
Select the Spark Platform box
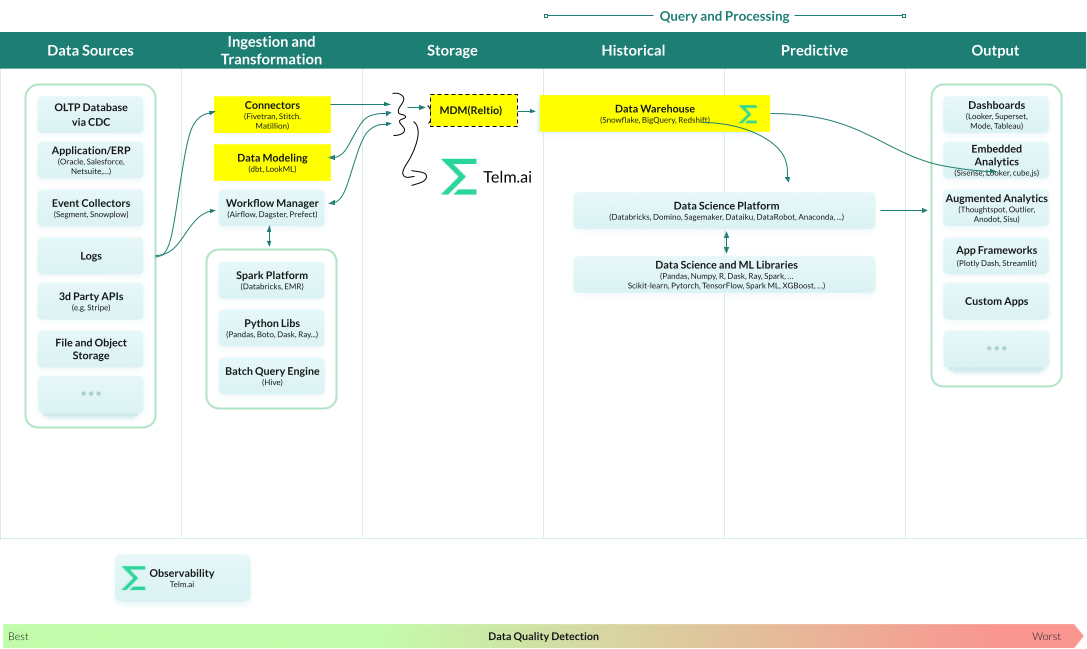(272, 280)
